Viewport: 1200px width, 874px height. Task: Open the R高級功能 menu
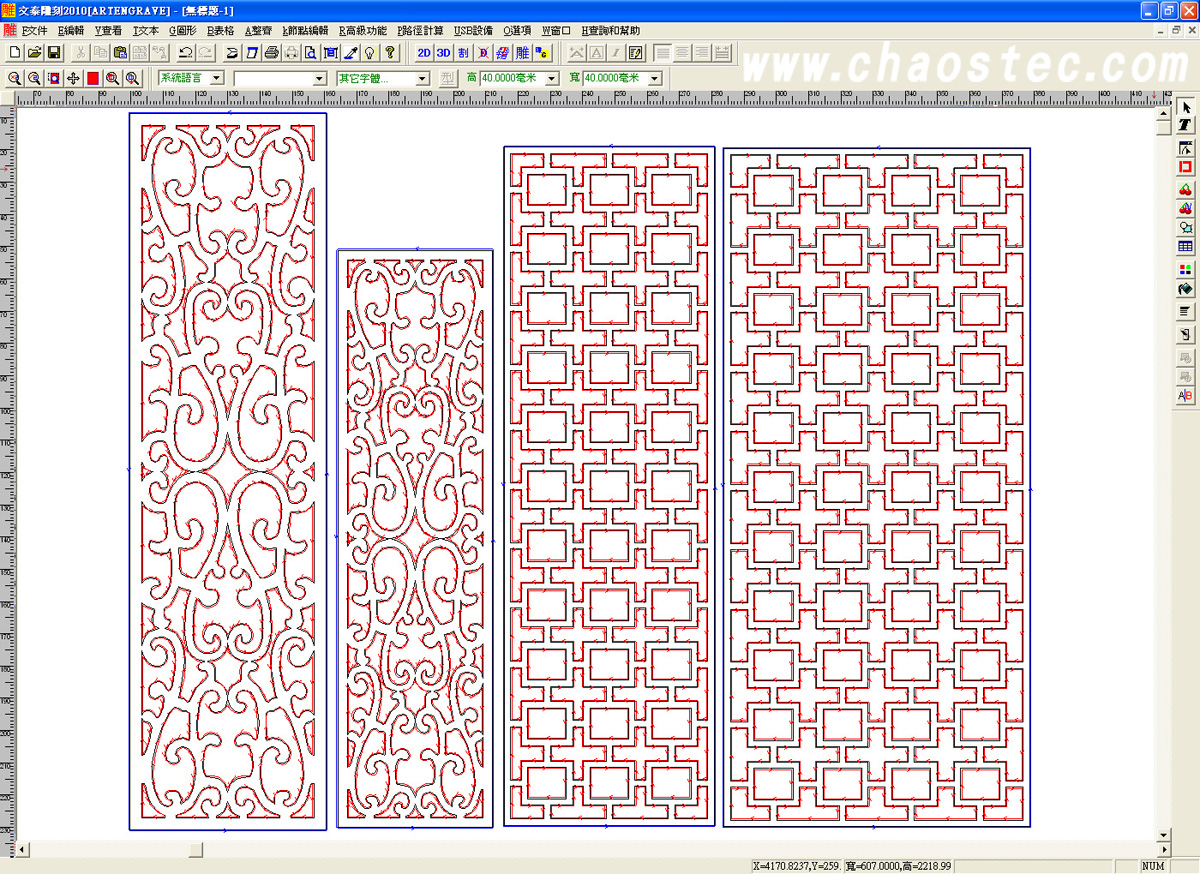point(363,31)
